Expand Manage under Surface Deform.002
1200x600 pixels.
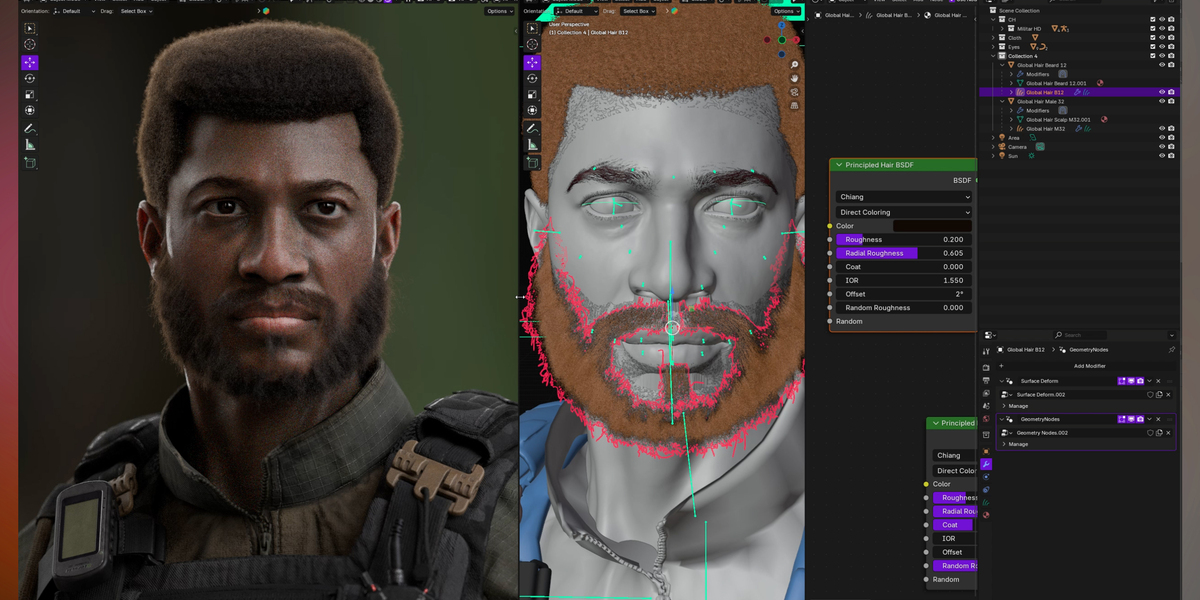(x=1016, y=406)
